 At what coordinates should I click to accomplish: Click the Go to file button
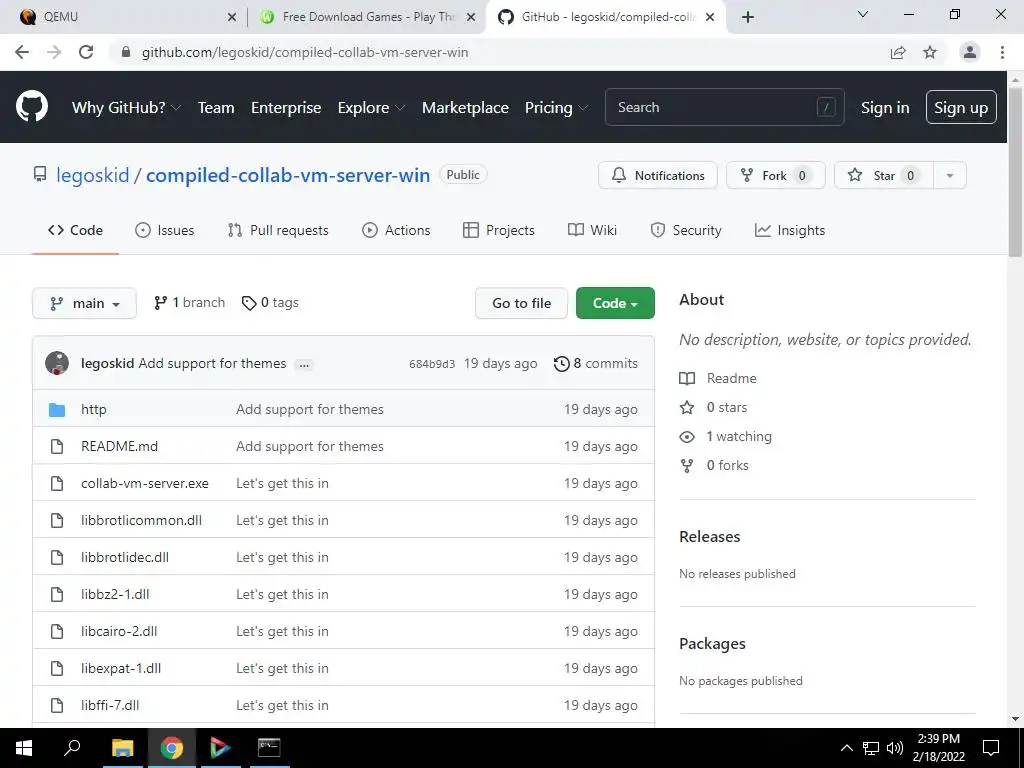click(x=521, y=303)
